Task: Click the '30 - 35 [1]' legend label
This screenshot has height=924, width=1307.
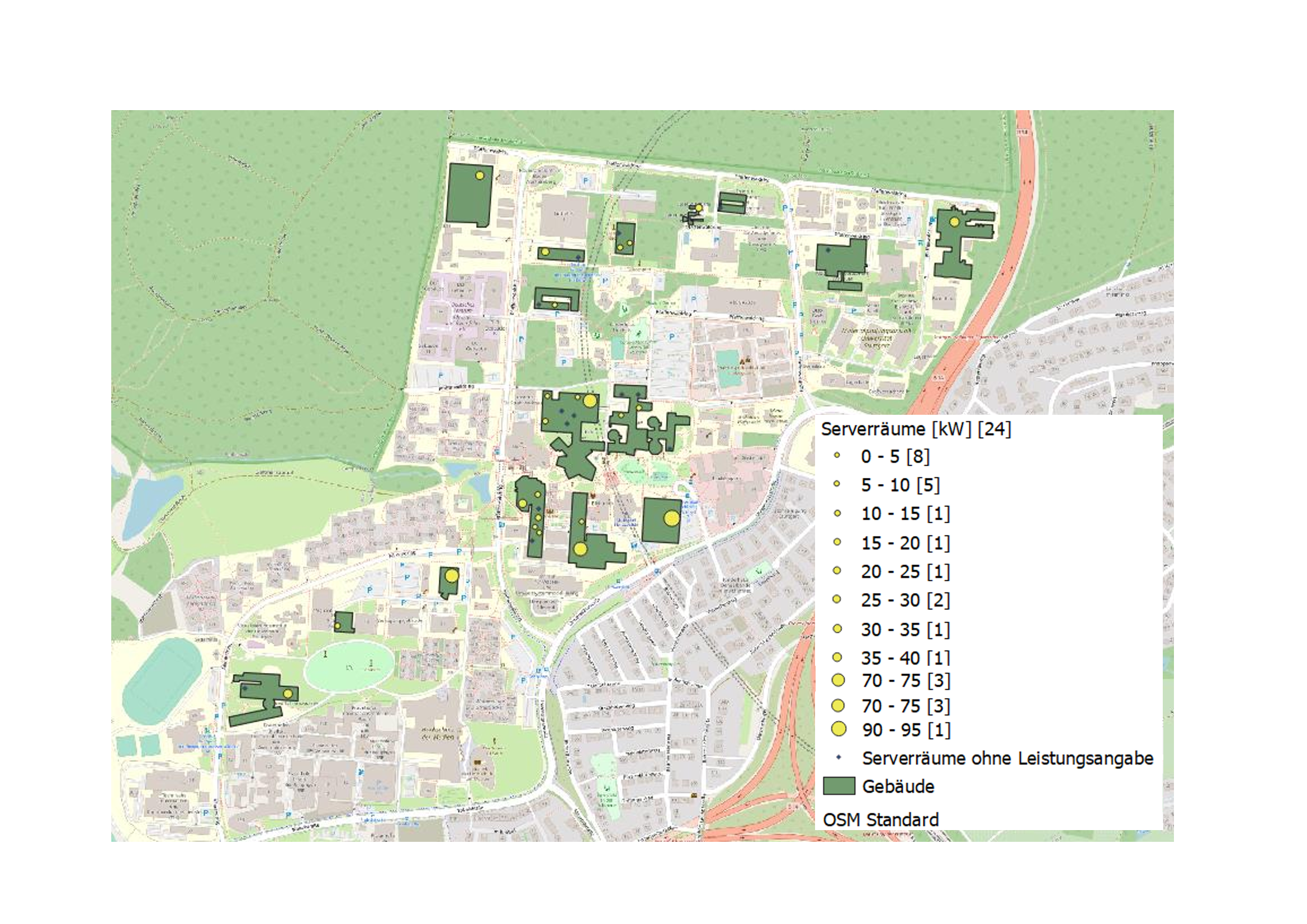Action: point(905,629)
